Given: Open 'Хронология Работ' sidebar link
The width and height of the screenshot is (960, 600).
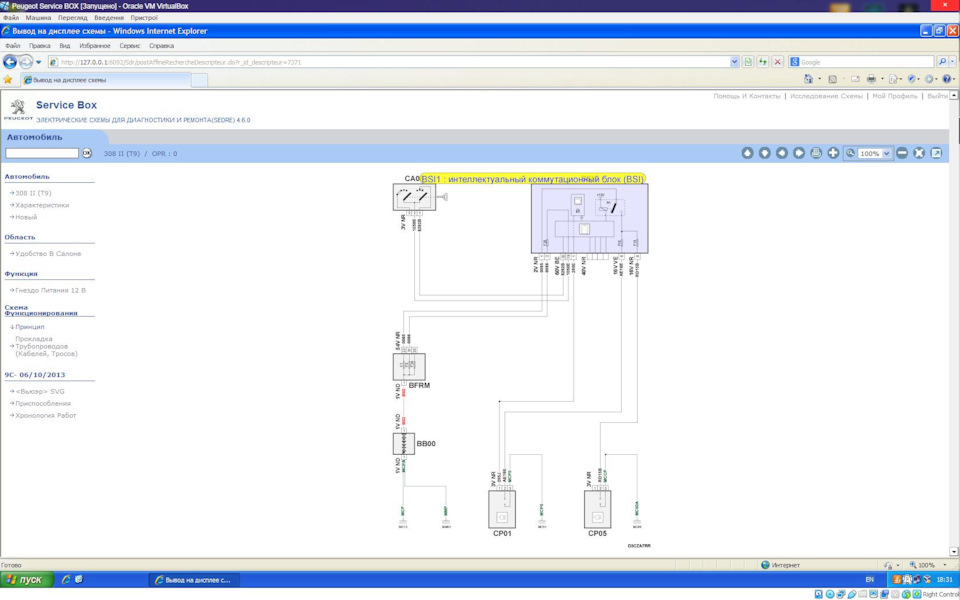Looking at the screenshot, I should tap(46, 415).
